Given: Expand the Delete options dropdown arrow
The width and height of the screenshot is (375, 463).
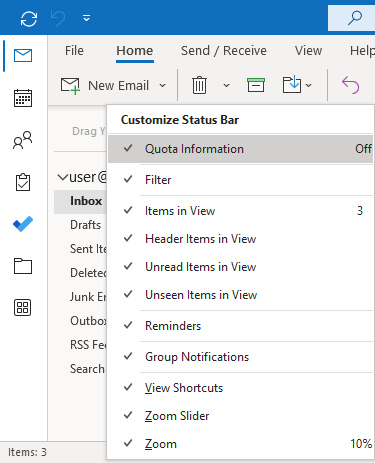Looking at the screenshot, I should [x=226, y=86].
